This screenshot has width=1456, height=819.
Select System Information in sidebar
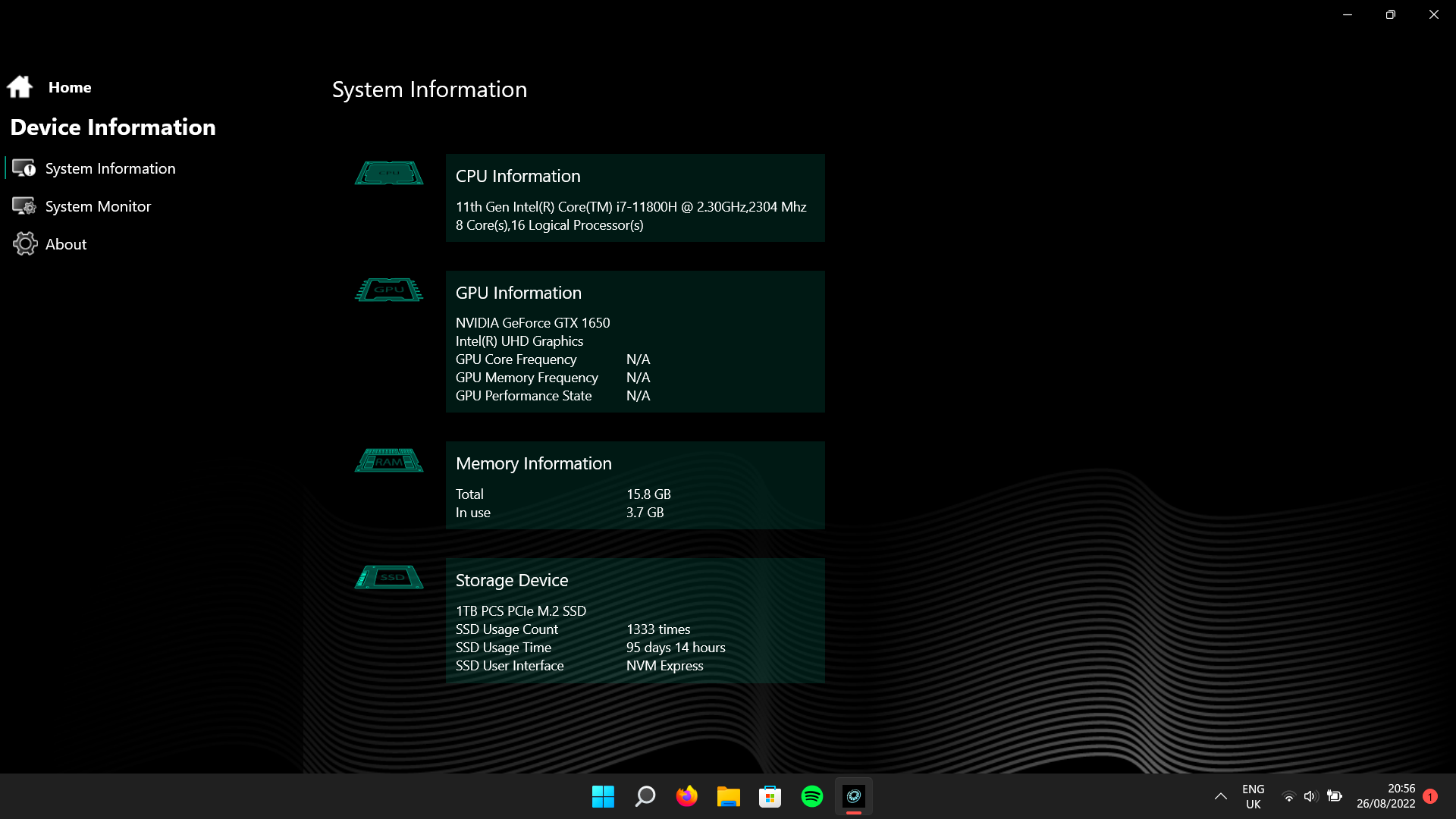point(110,168)
